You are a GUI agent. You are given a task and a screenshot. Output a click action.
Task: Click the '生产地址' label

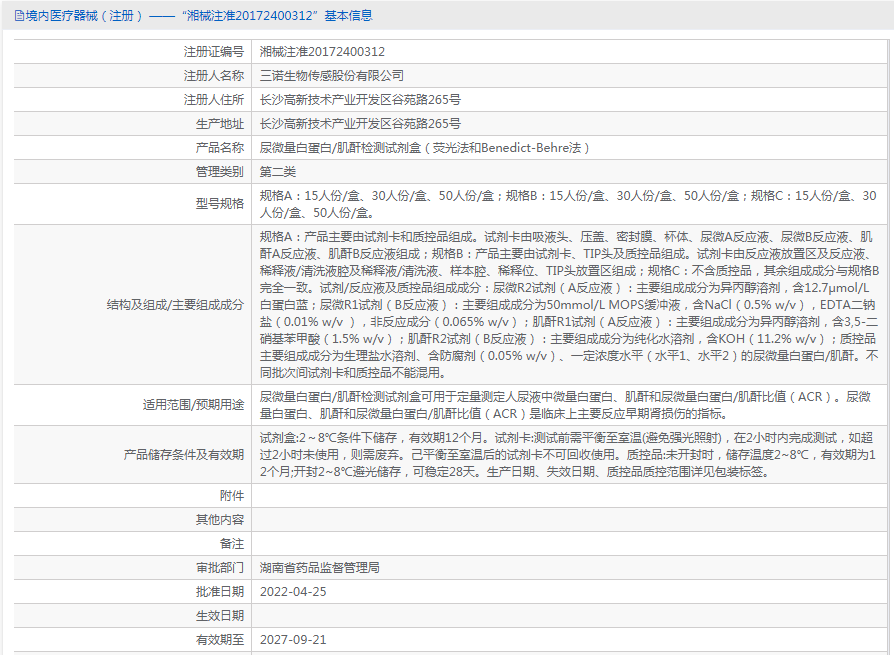click(x=220, y=124)
